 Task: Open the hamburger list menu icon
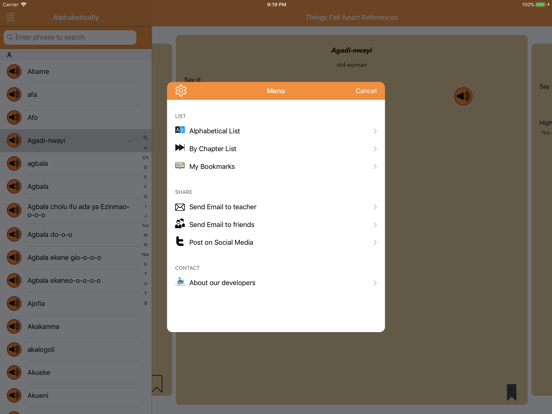pos(11,17)
